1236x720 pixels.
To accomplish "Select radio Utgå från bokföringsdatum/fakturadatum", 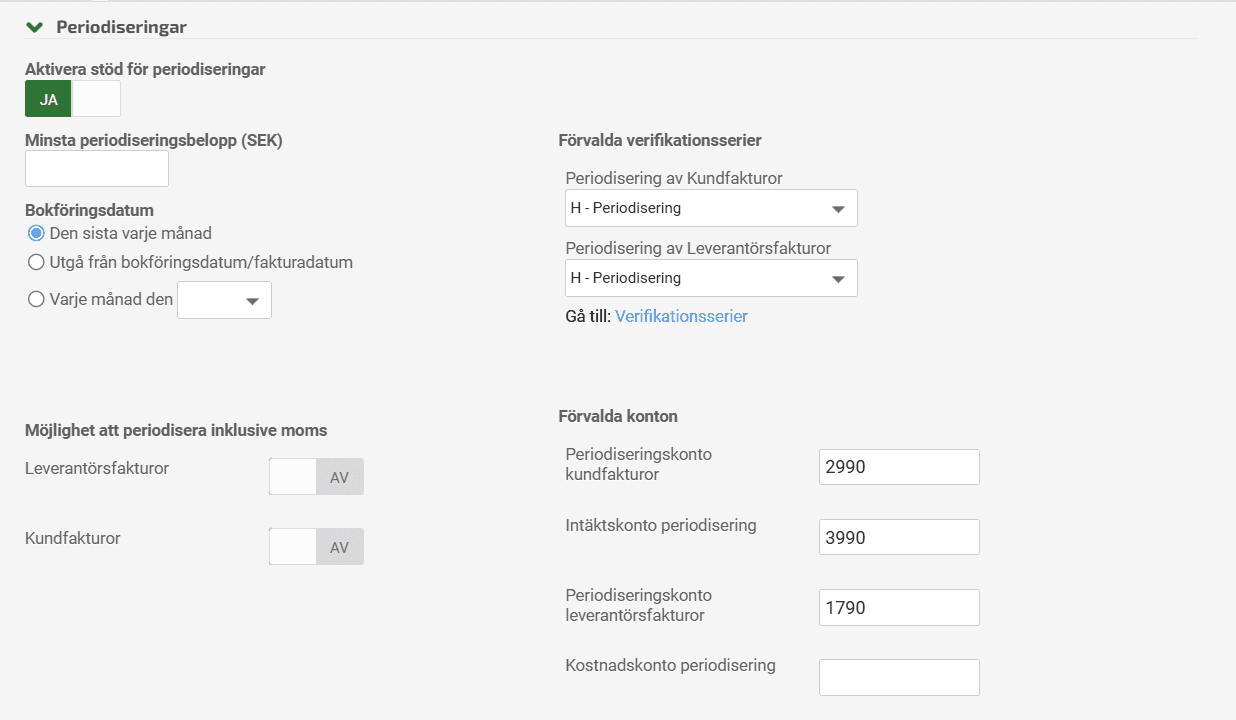I will tap(37, 262).
